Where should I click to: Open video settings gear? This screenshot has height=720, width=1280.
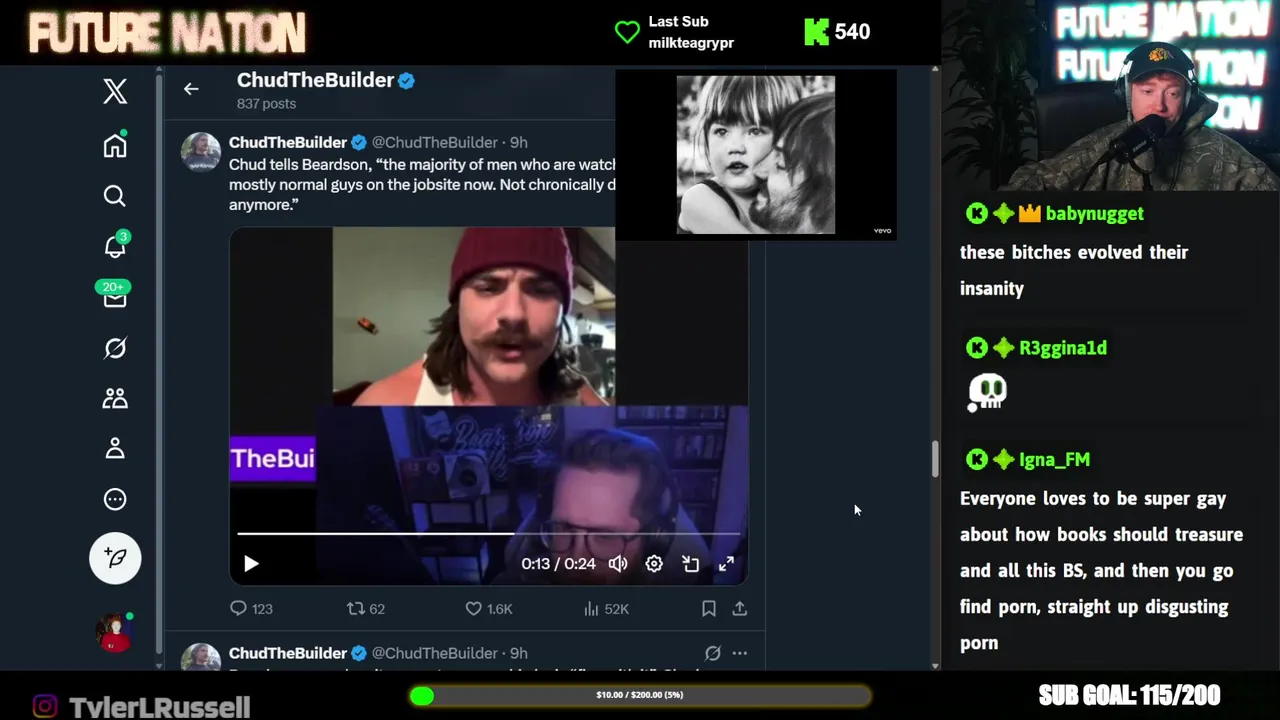click(654, 564)
